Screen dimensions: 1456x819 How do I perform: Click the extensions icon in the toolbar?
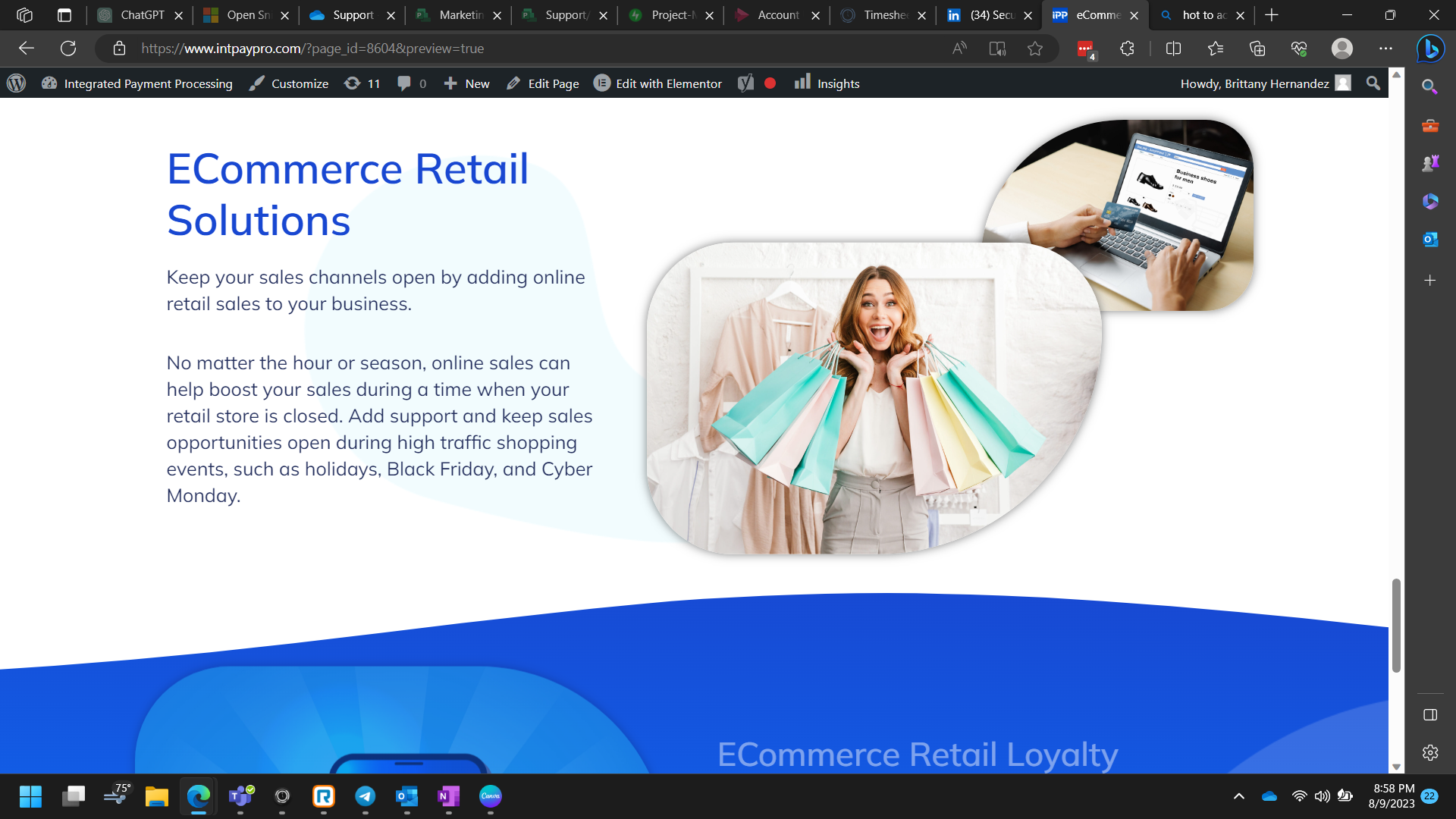pos(1127,48)
